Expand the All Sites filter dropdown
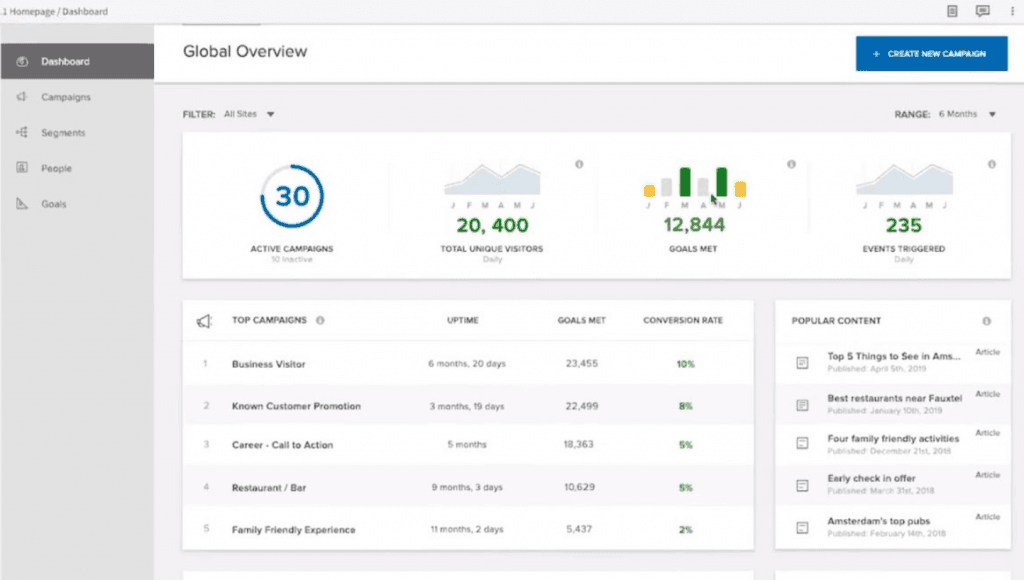This screenshot has width=1024, height=580. (249, 114)
